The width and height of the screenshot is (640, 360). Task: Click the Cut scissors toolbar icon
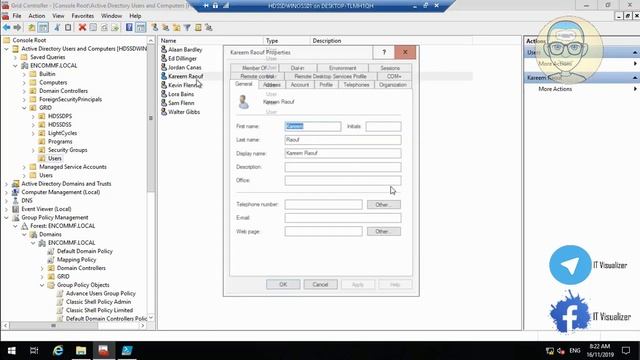pos(57,27)
